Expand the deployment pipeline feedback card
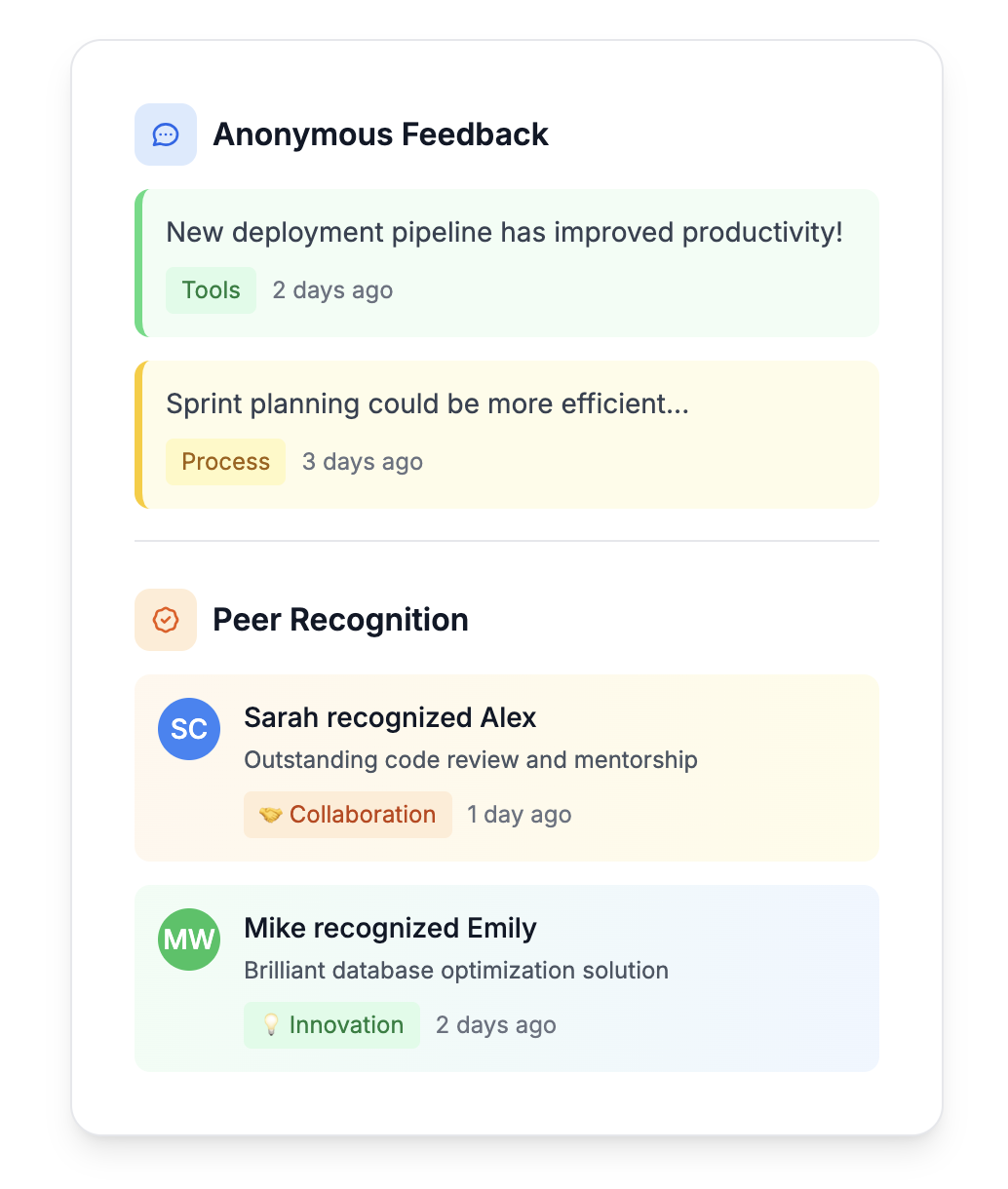The height and width of the screenshot is (1189, 1008). click(507, 263)
